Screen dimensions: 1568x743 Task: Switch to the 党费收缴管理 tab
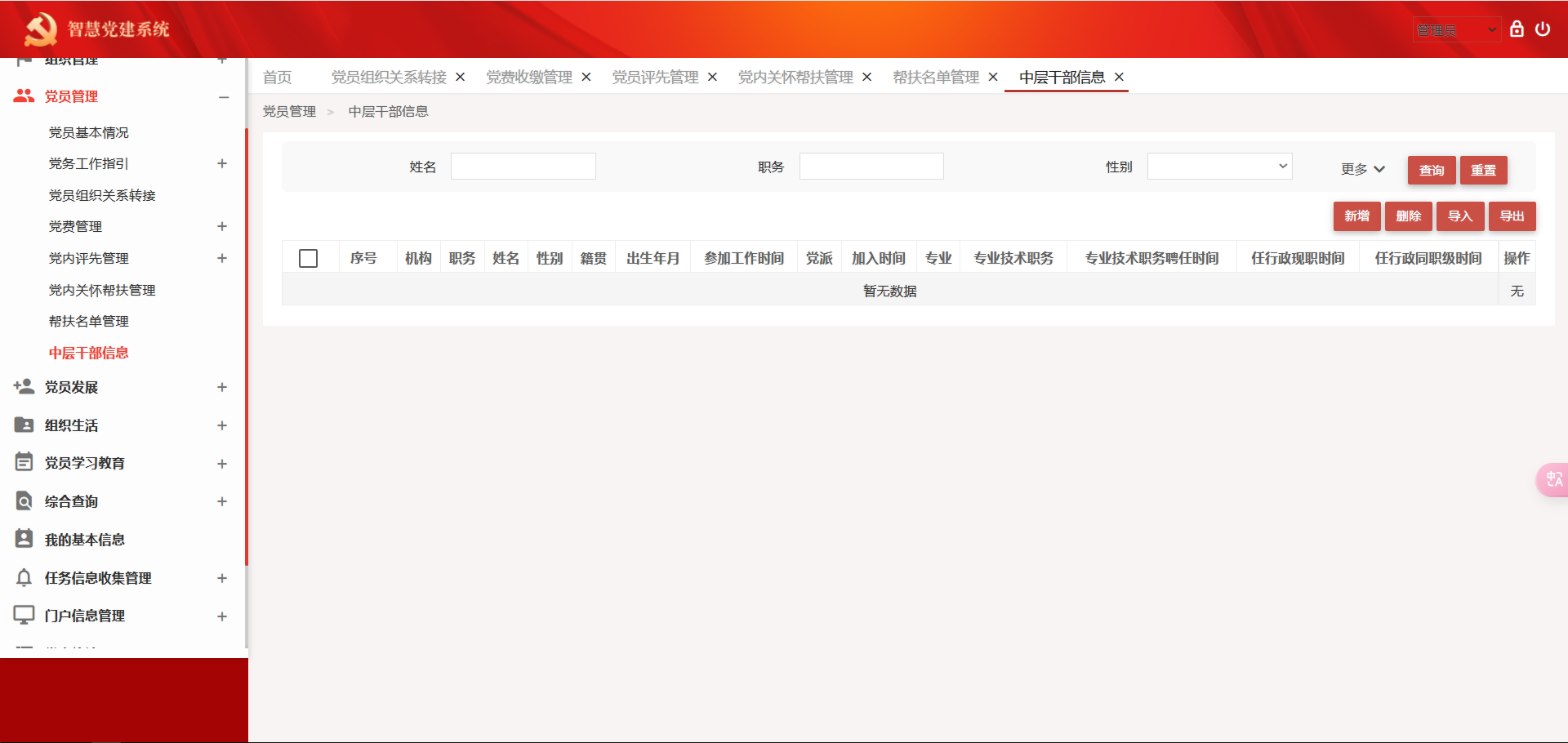click(x=529, y=77)
